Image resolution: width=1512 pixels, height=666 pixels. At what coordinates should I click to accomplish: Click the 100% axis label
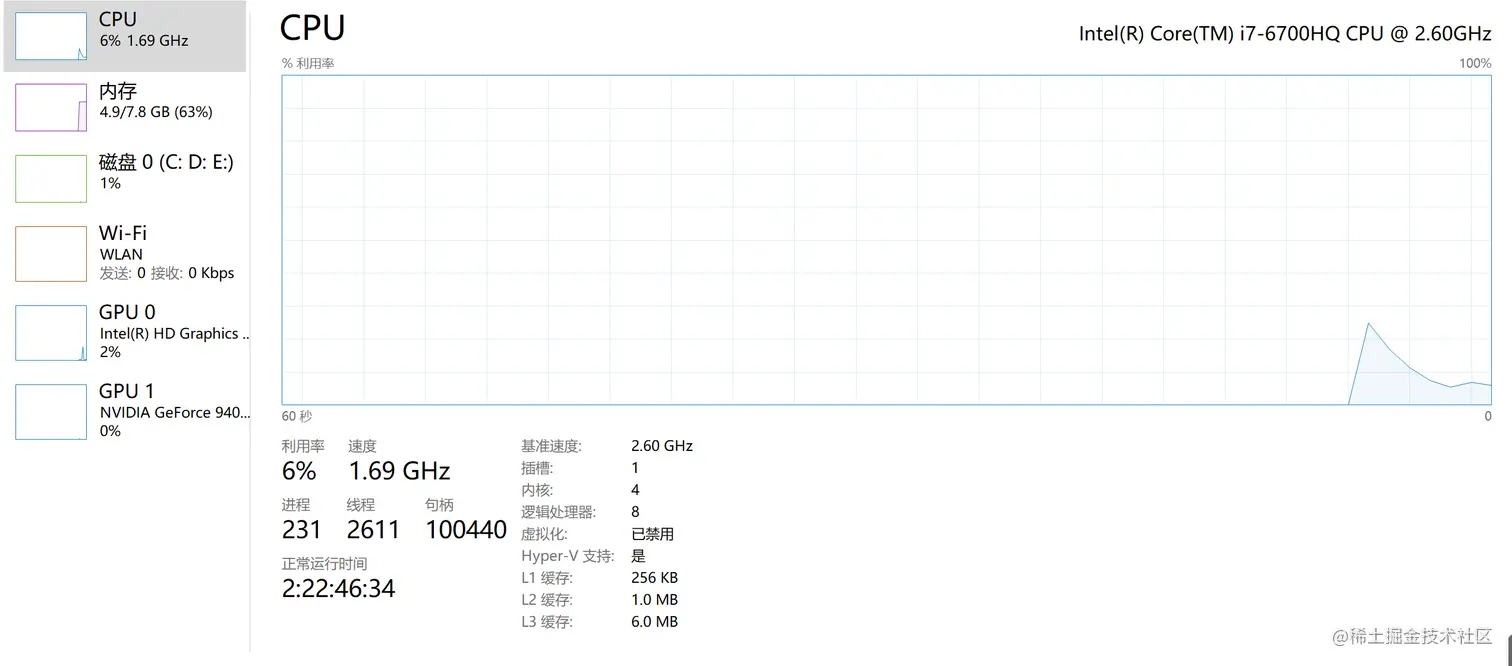coord(1475,63)
